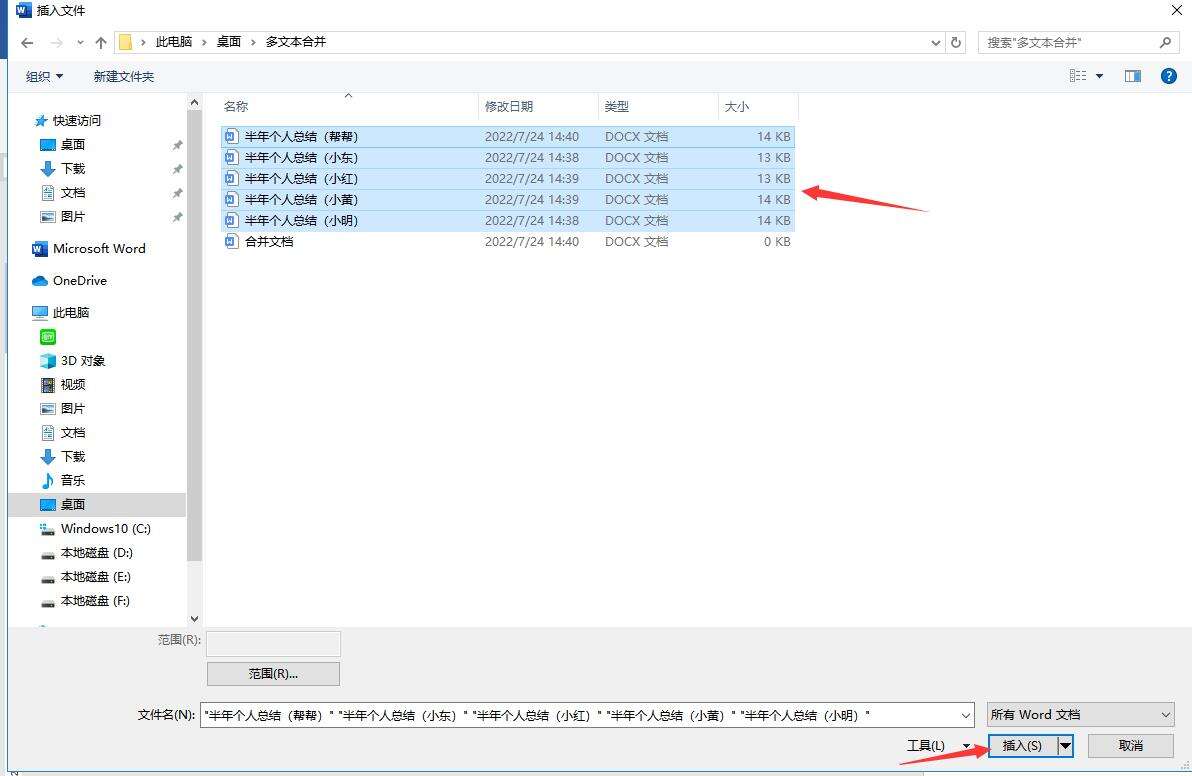This screenshot has width=1192, height=776.
Task: Sort files by 修改日期 column header
Action: (509, 106)
